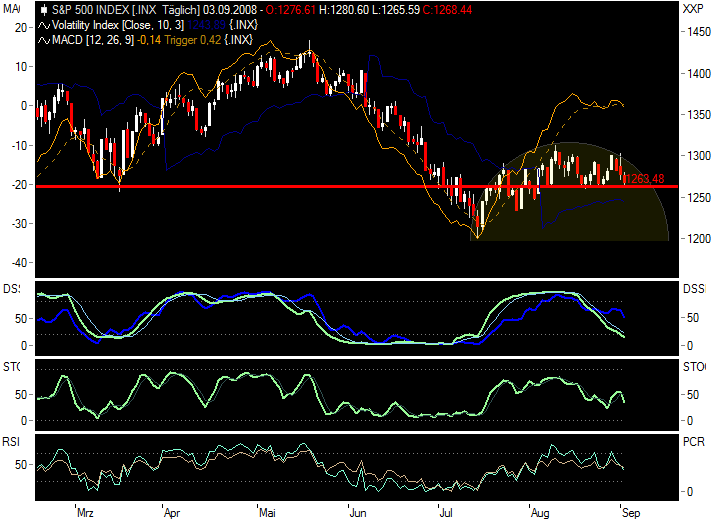
Task: Click the -40 MACD axis value
Action: 17,263
